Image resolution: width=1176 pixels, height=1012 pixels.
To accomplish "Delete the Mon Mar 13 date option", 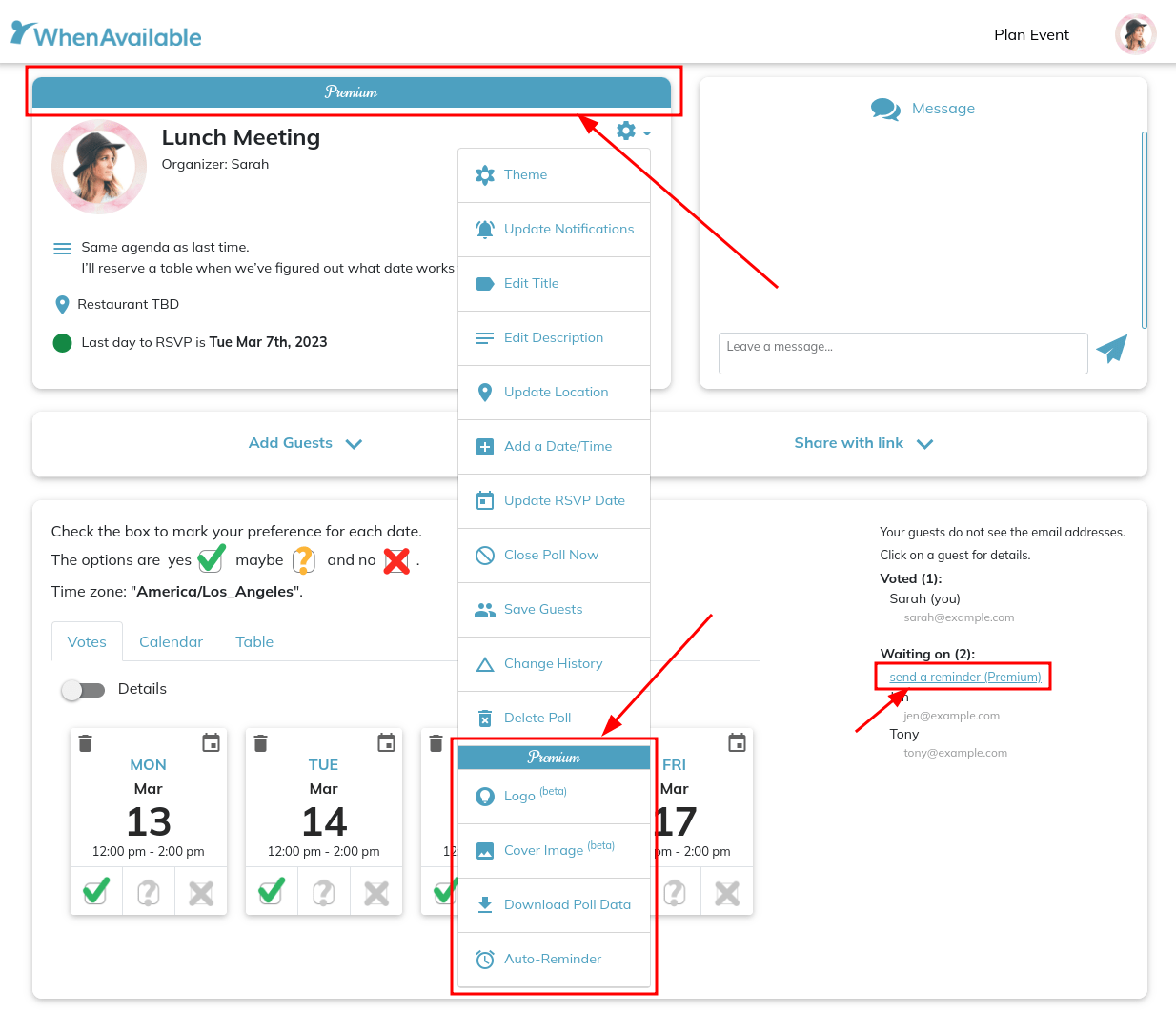I will point(86,743).
